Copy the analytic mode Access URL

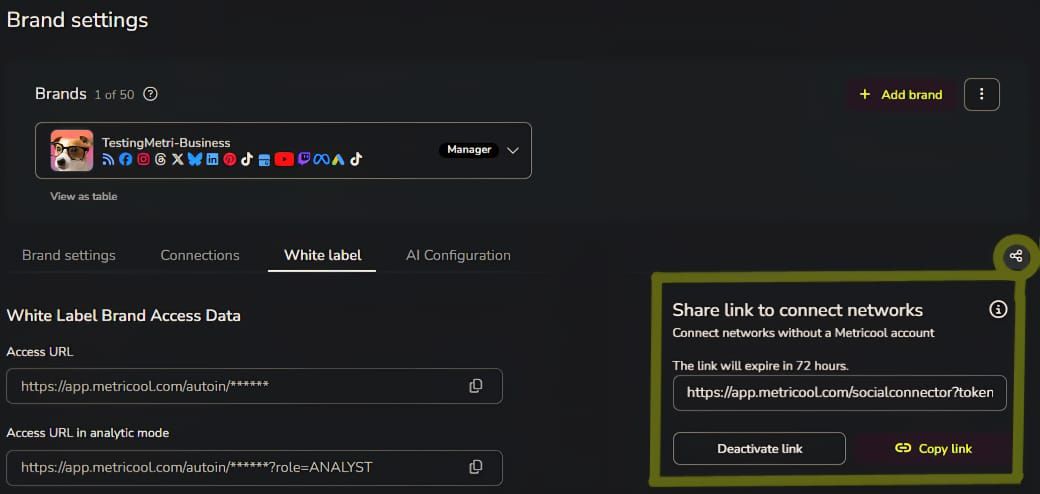pyautogui.click(x=476, y=467)
